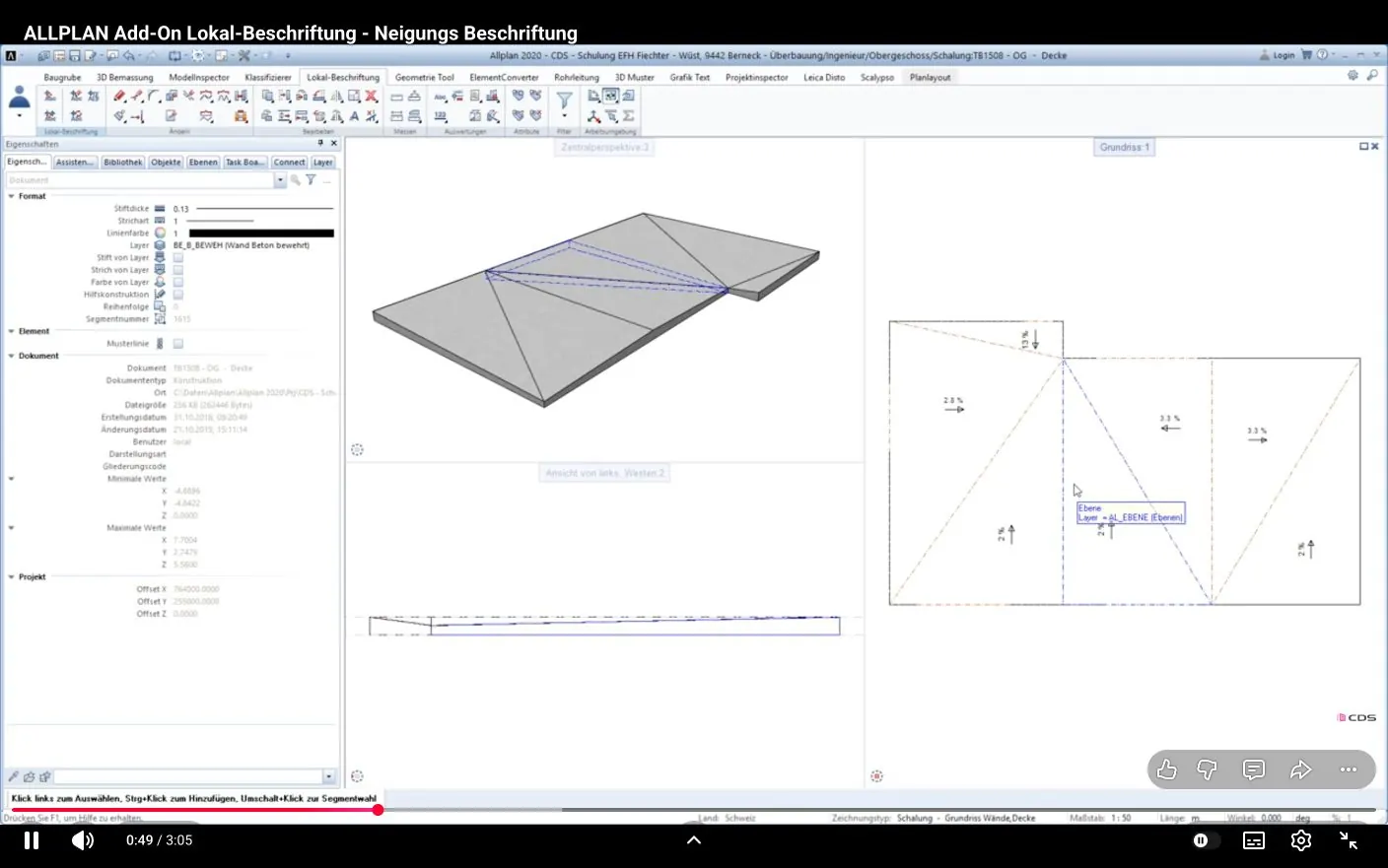
Task: Click the shopping cart icon in title bar
Action: 1306,55
